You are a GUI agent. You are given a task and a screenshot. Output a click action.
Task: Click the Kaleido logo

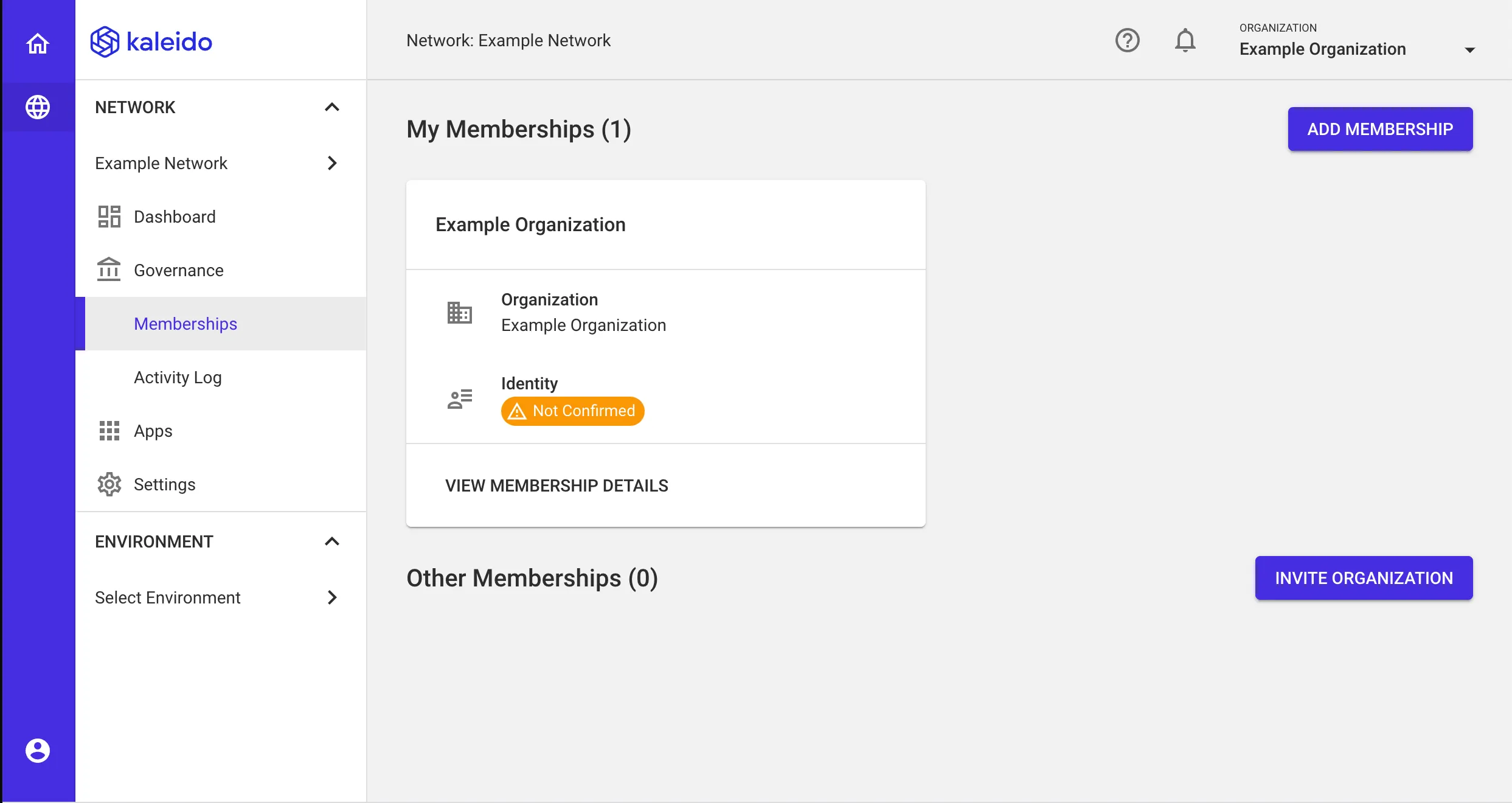pos(150,41)
